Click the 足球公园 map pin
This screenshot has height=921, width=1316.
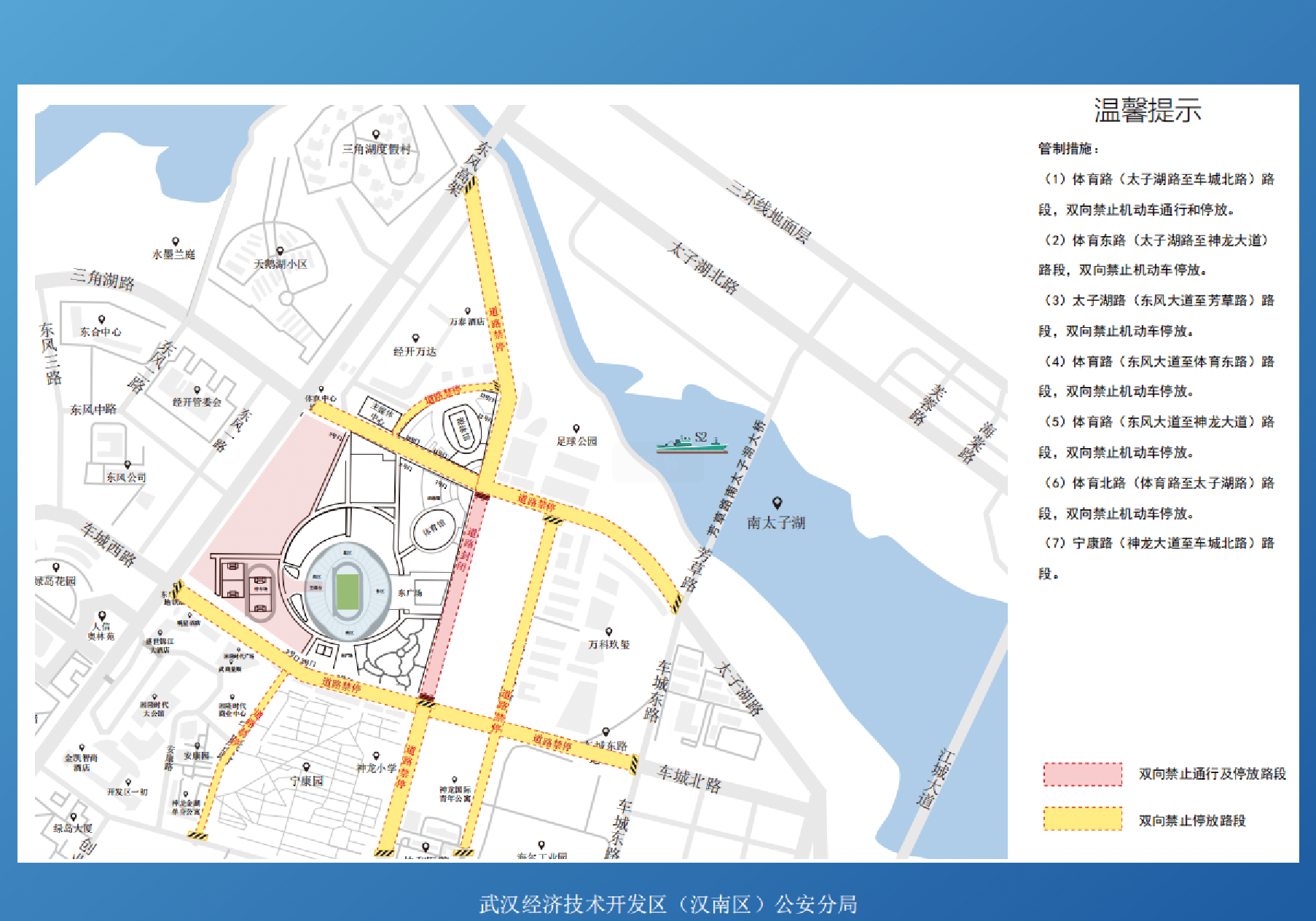click(576, 428)
